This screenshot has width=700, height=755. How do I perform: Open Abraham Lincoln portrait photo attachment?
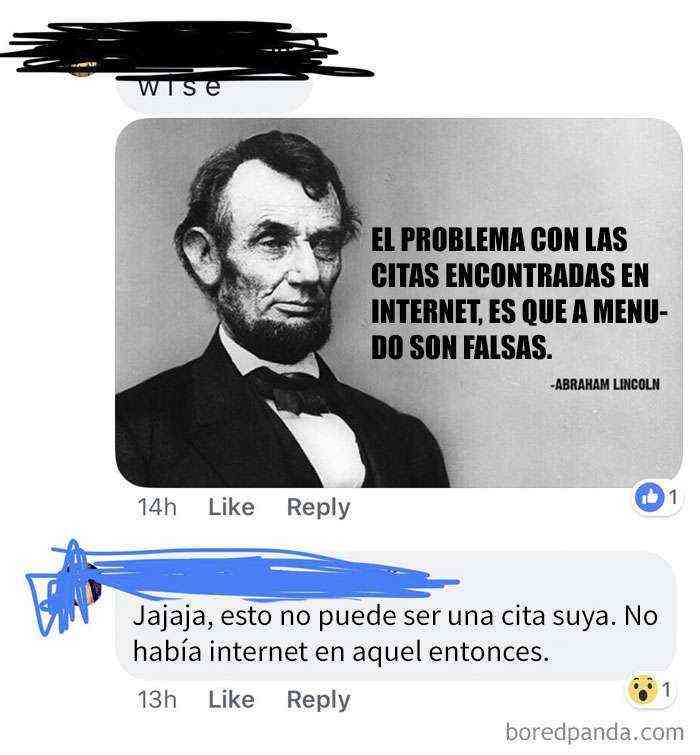click(x=399, y=303)
